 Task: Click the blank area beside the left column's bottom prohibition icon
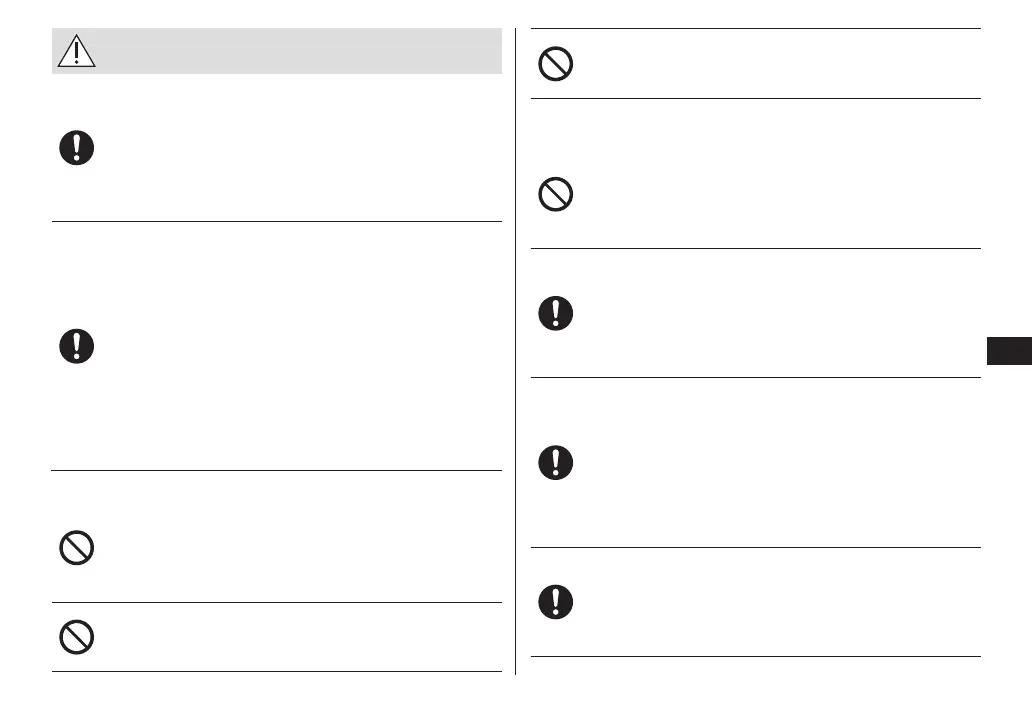(300, 637)
